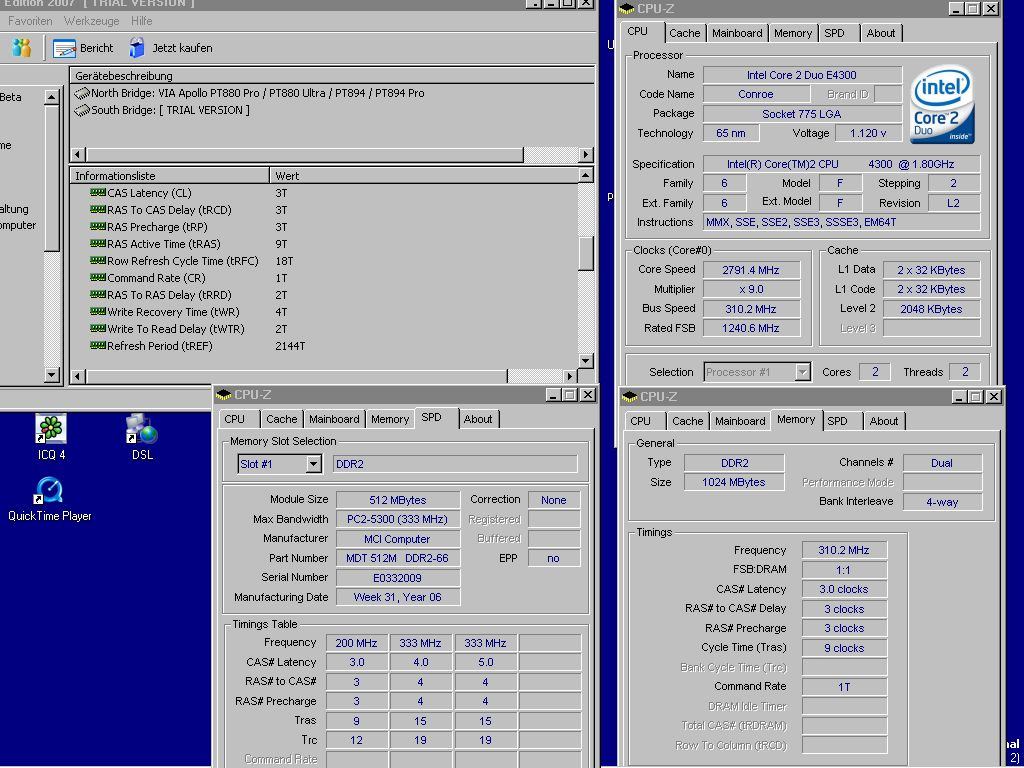Viewport: 1024px width, 768px height.
Task: Click the Jetzt kaufen buy icon
Action: tap(136, 48)
